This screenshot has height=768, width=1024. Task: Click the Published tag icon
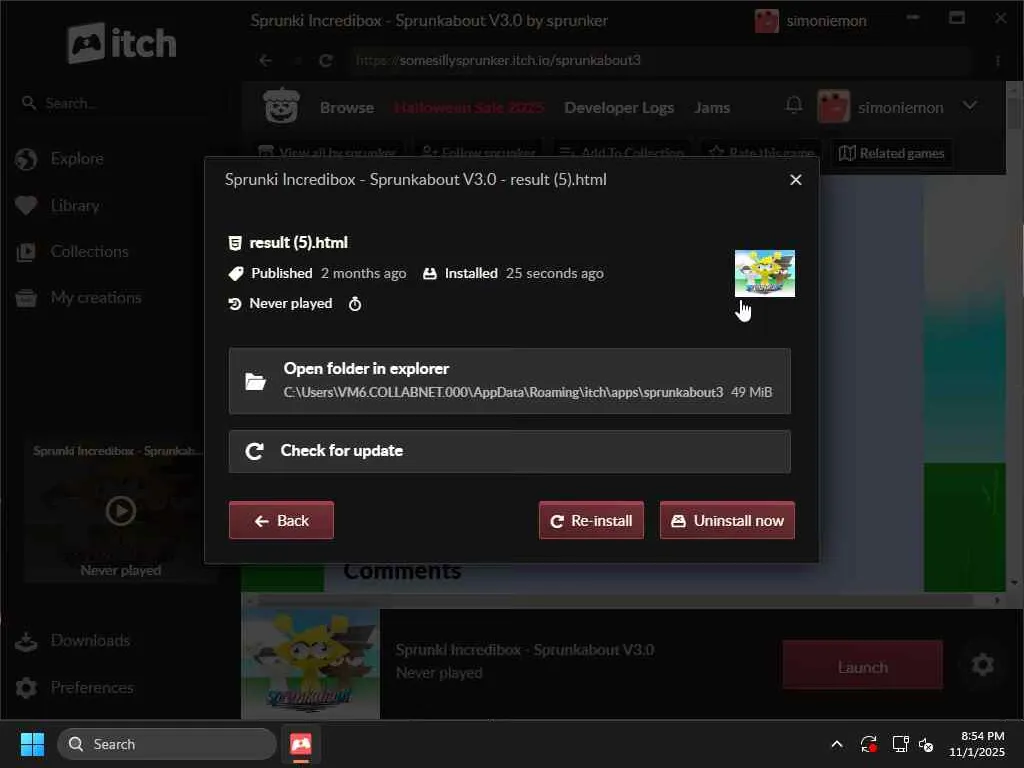(236, 274)
